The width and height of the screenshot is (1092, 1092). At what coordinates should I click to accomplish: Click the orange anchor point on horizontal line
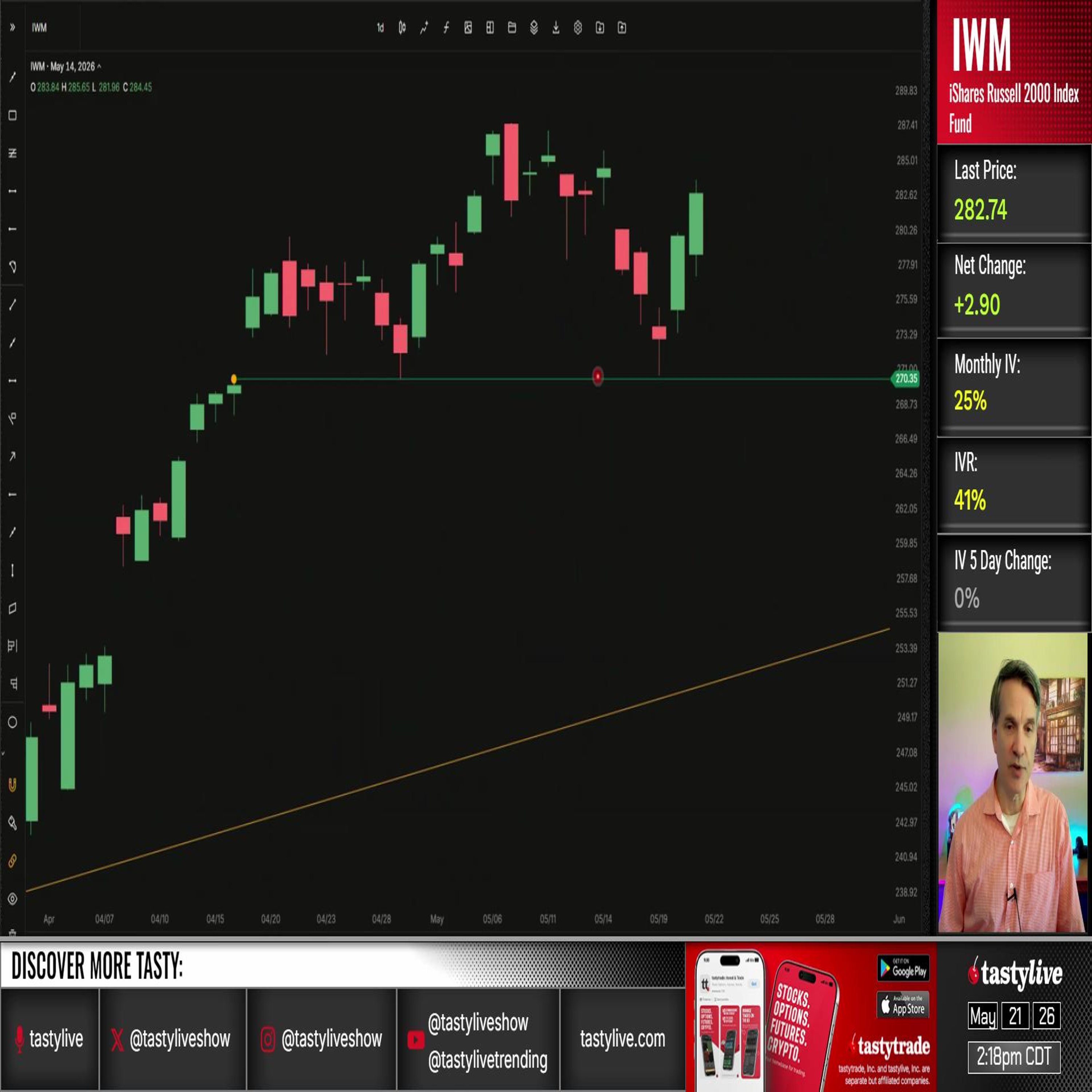point(234,379)
